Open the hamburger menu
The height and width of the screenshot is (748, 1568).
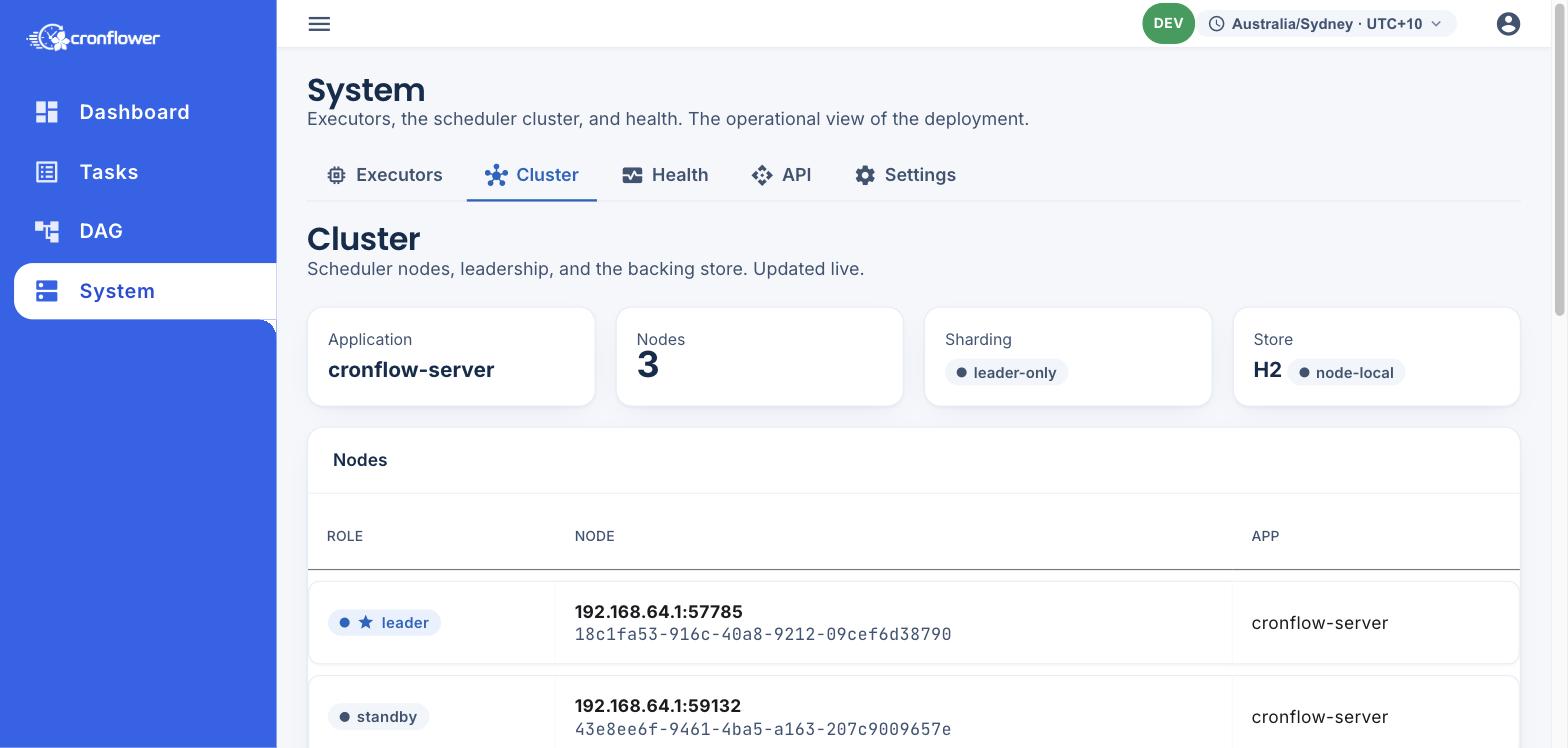point(319,24)
